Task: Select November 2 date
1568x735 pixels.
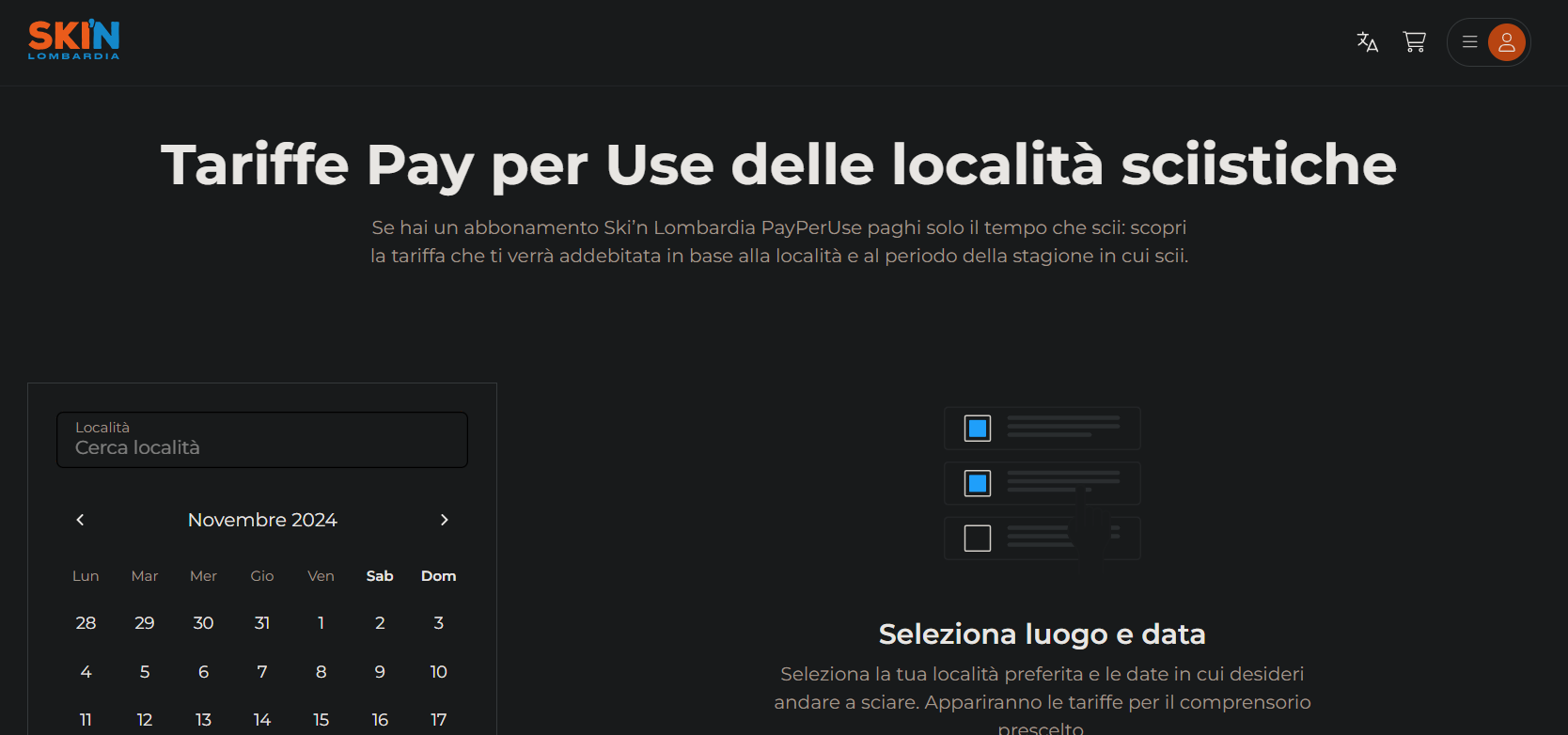Action: [380, 622]
